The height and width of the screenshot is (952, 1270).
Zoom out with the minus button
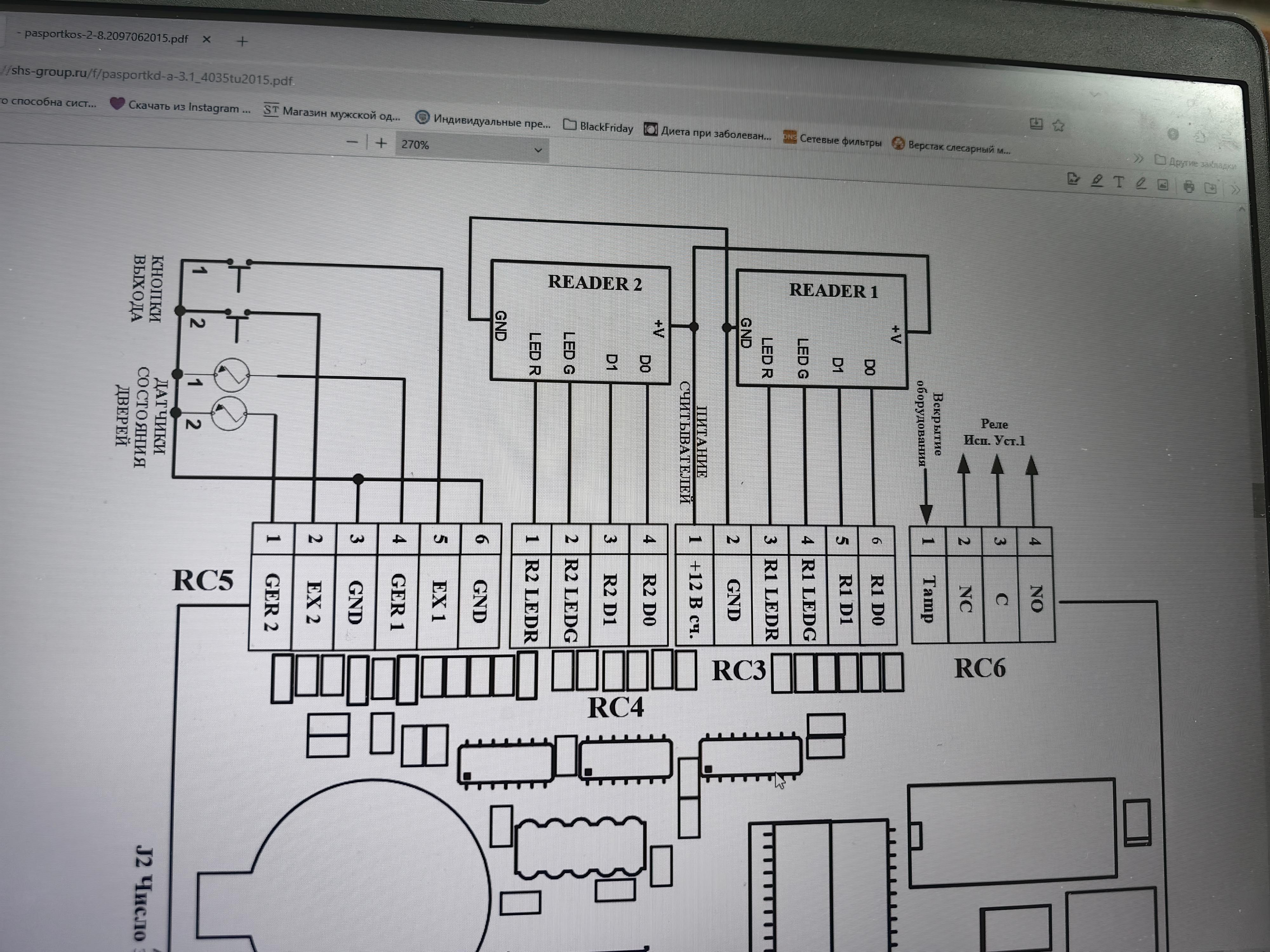(352, 142)
